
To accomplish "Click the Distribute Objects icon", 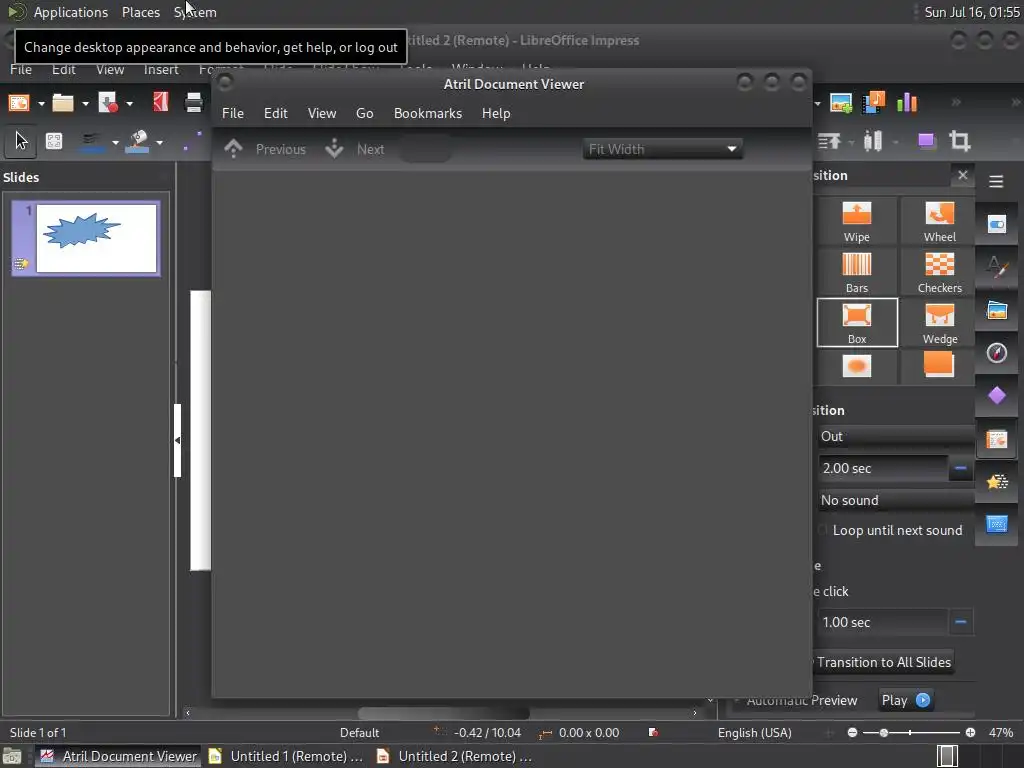I will coord(873,141).
